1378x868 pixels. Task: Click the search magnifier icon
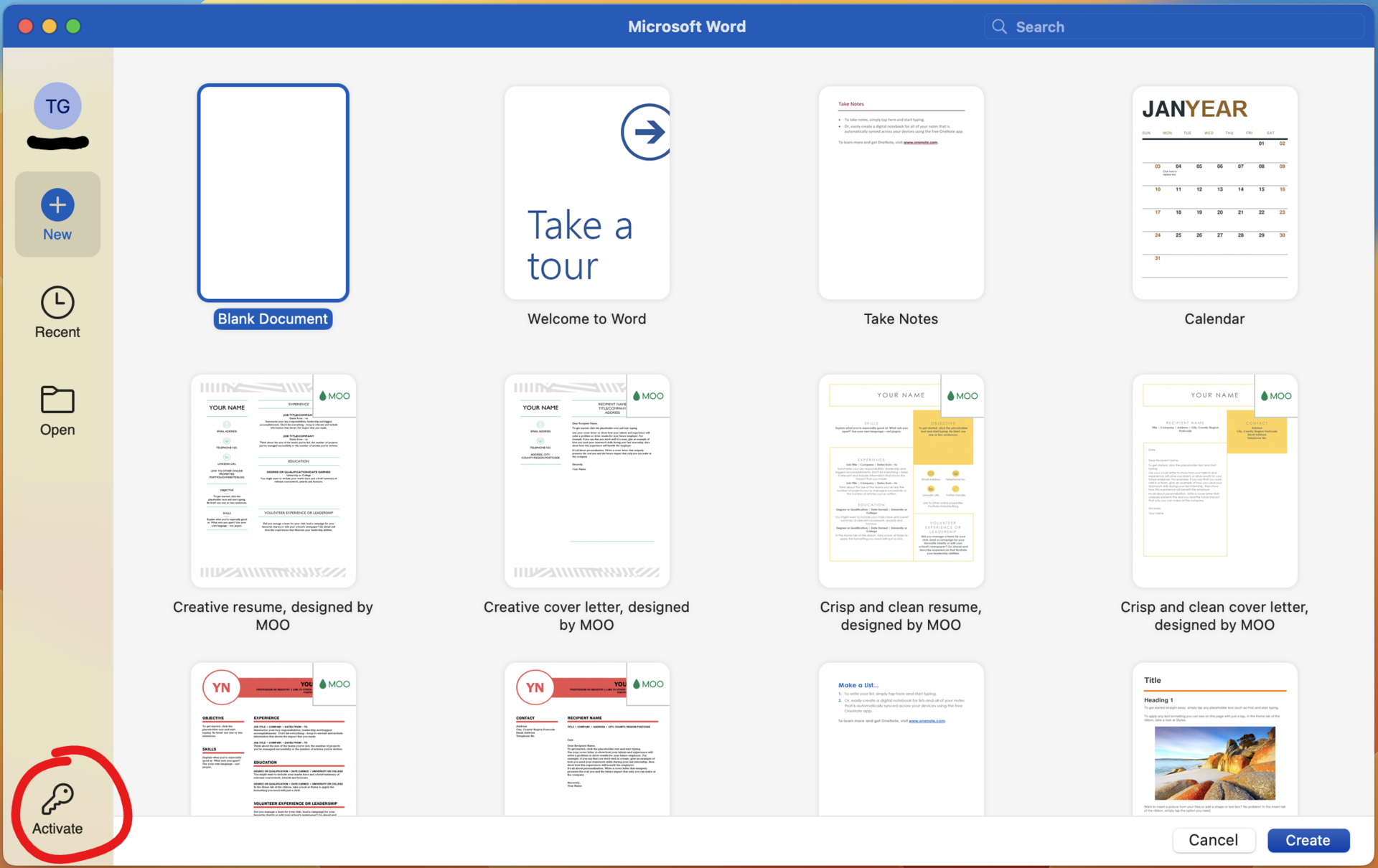(999, 27)
